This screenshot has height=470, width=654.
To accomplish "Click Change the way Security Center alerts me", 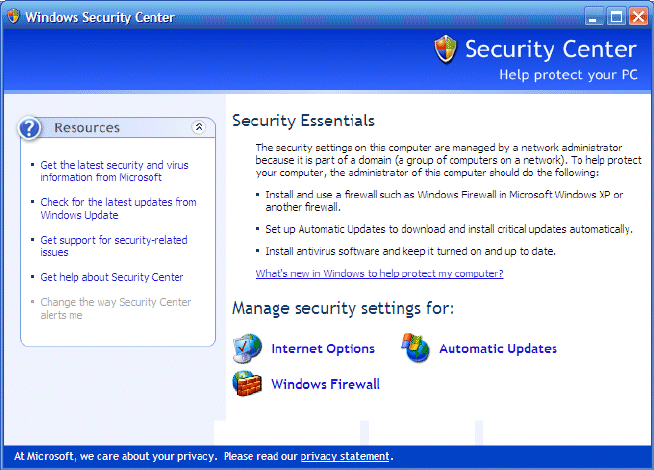I will tap(115, 308).
